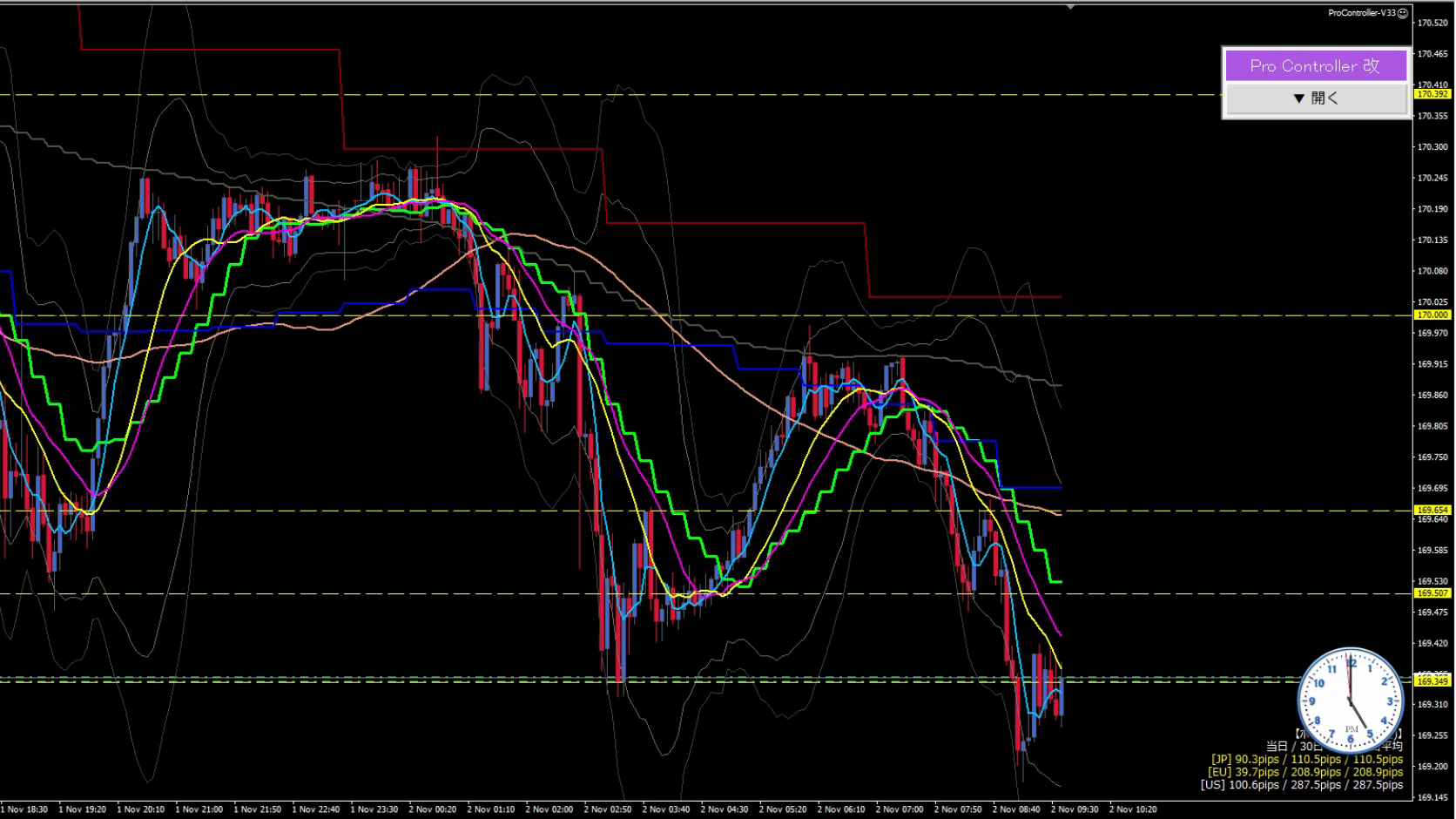1456x819 pixels.
Task: Click the 170.520 price scale value
Action: click(x=1432, y=24)
